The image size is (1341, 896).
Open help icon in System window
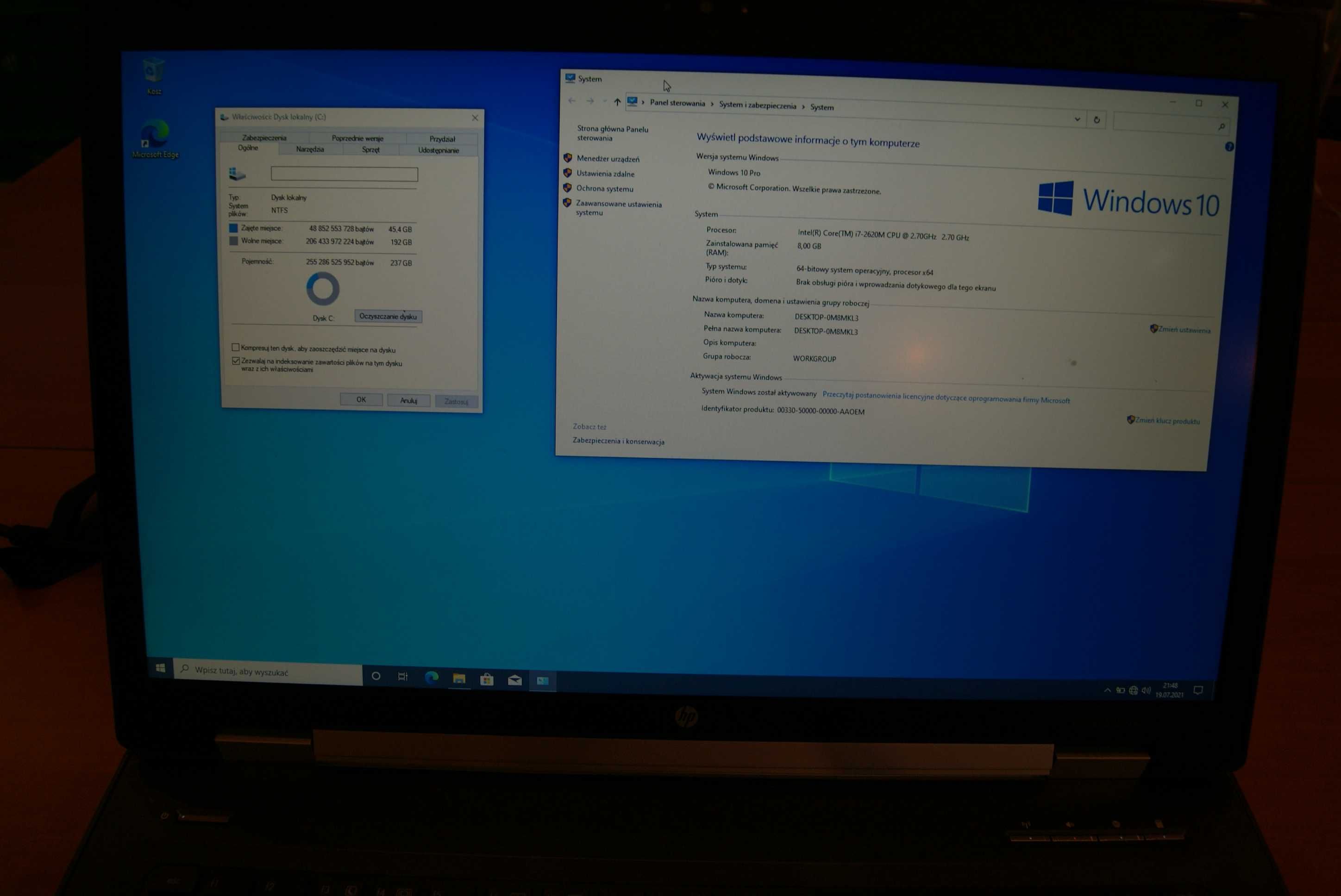click(x=1229, y=147)
